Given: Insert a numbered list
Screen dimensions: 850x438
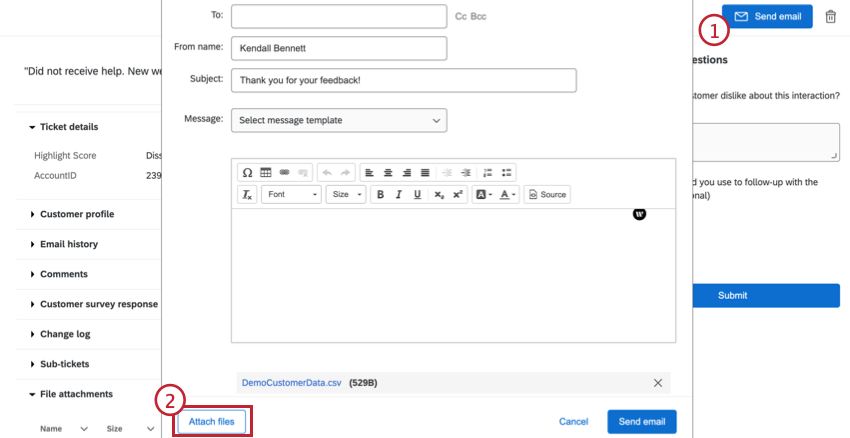Looking at the screenshot, I should pyautogui.click(x=488, y=173).
